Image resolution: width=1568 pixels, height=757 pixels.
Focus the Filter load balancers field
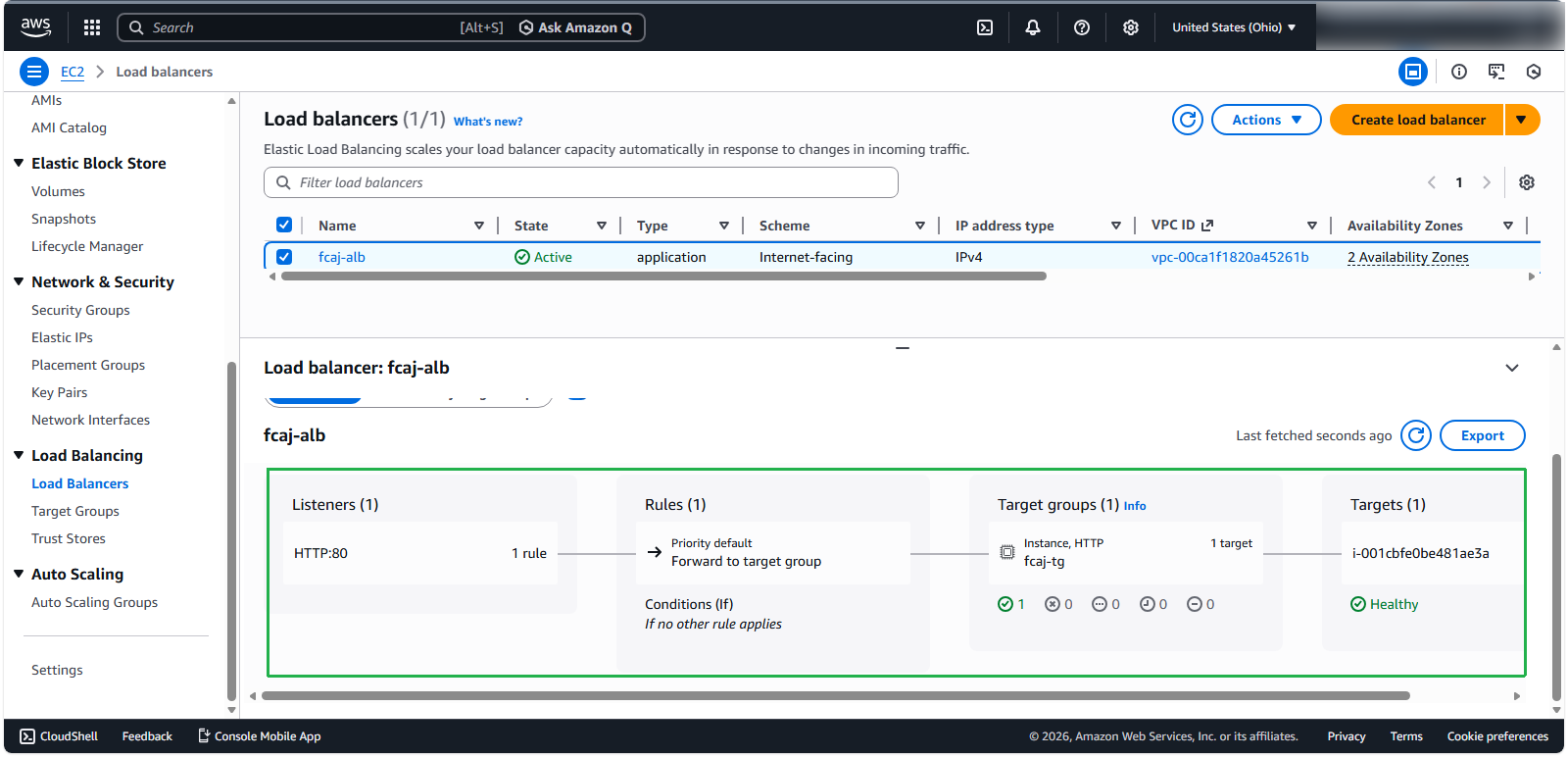581,182
